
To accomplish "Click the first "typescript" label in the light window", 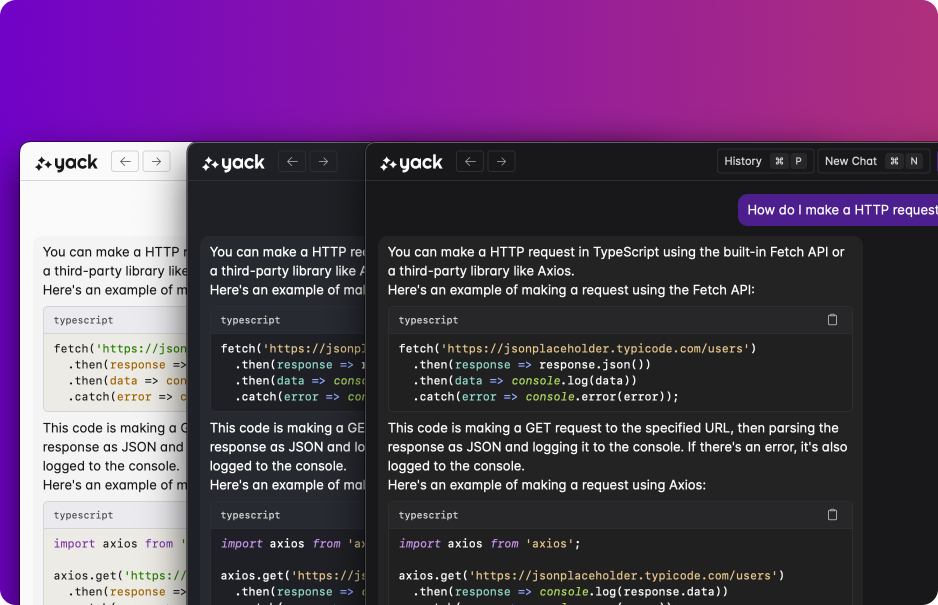I will click(x=83, y=320).
